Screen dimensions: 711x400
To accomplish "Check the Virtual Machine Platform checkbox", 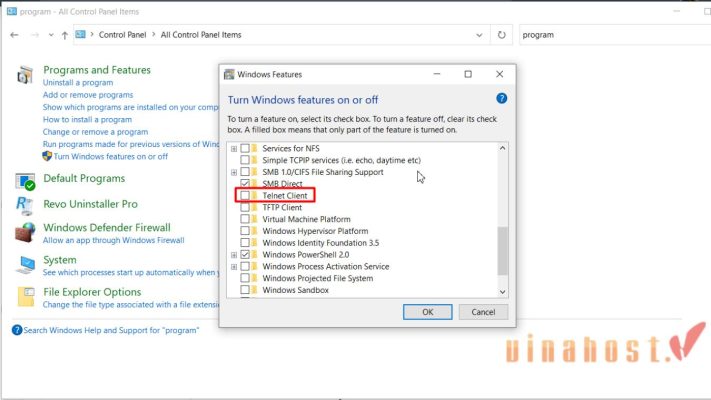I will point(245,219).
